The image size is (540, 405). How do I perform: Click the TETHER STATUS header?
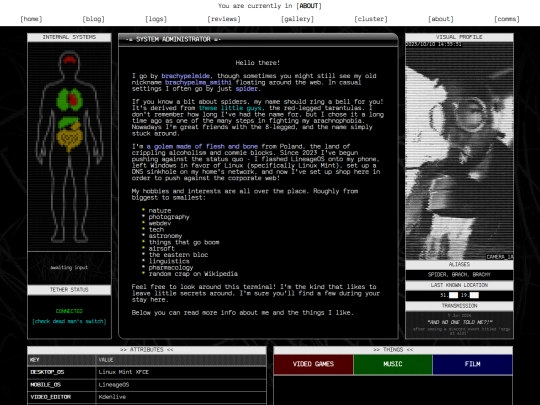coord(69,290)
